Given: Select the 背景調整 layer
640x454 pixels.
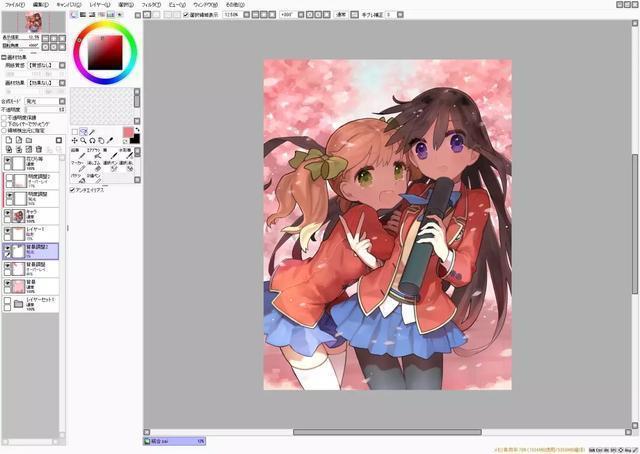Looking at the screenshot, I should (x=31, y=269).
